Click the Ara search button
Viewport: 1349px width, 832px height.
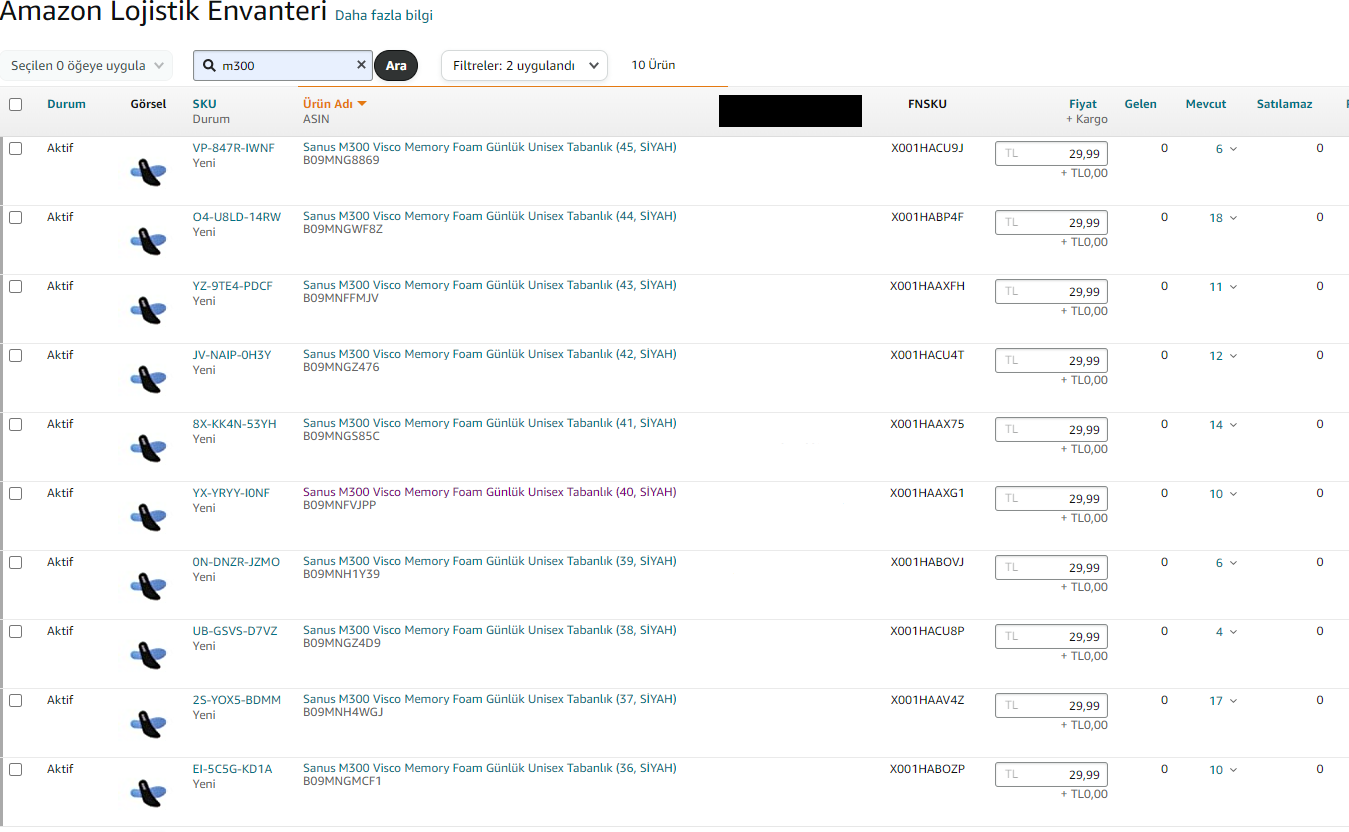click(396, 66)
